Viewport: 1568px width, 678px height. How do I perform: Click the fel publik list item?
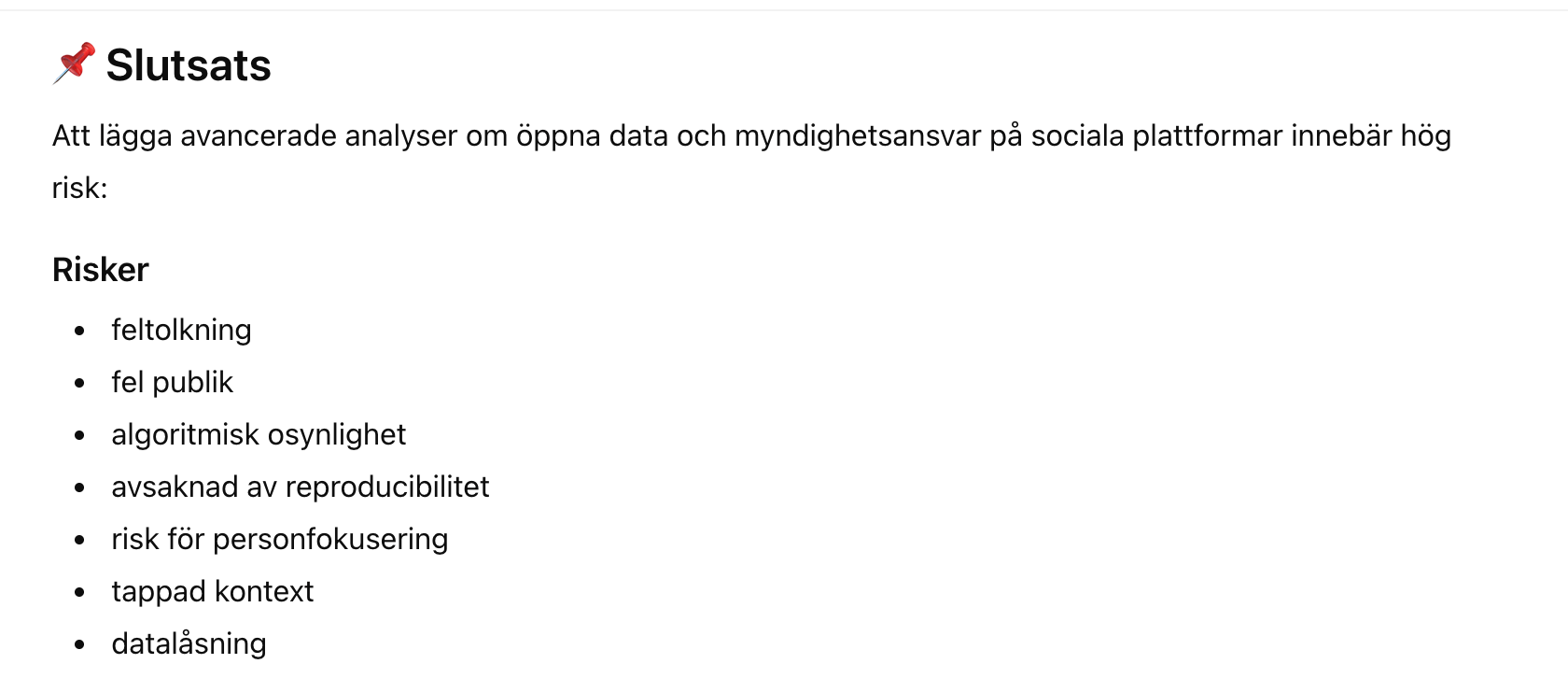172,382
